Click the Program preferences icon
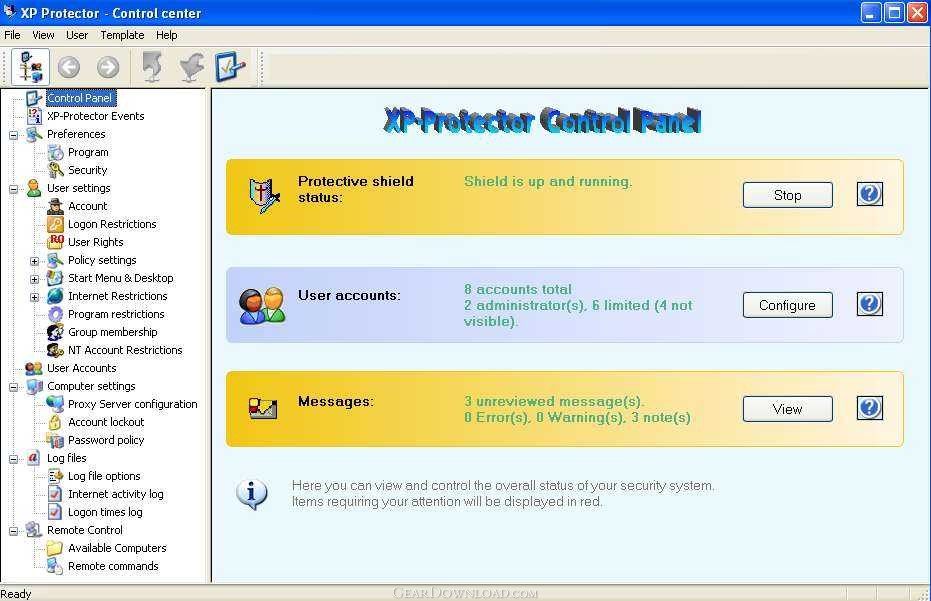Screen dimensions: 931x601 (55, 152)
